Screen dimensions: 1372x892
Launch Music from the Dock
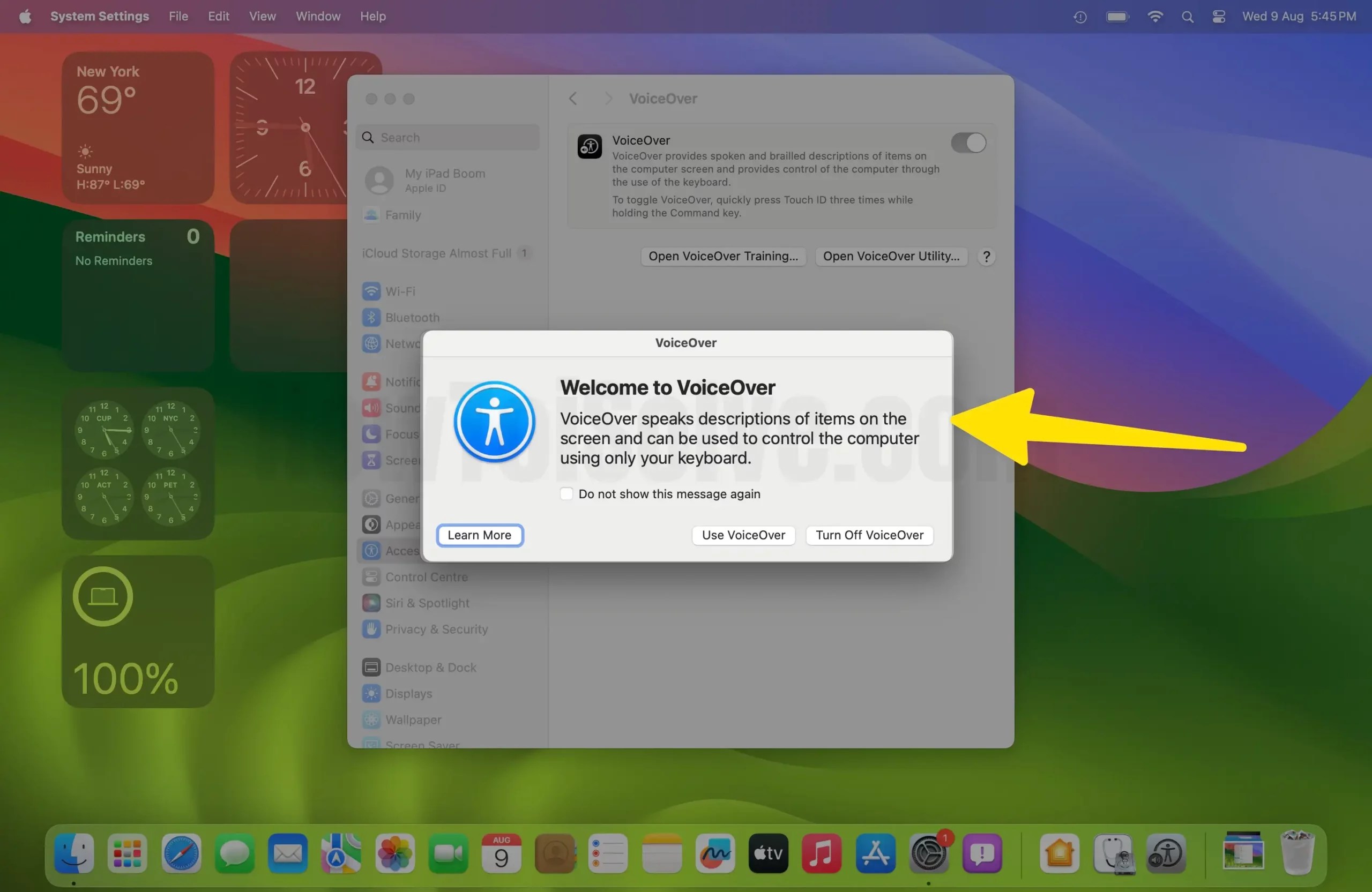(x=822, y=853)
